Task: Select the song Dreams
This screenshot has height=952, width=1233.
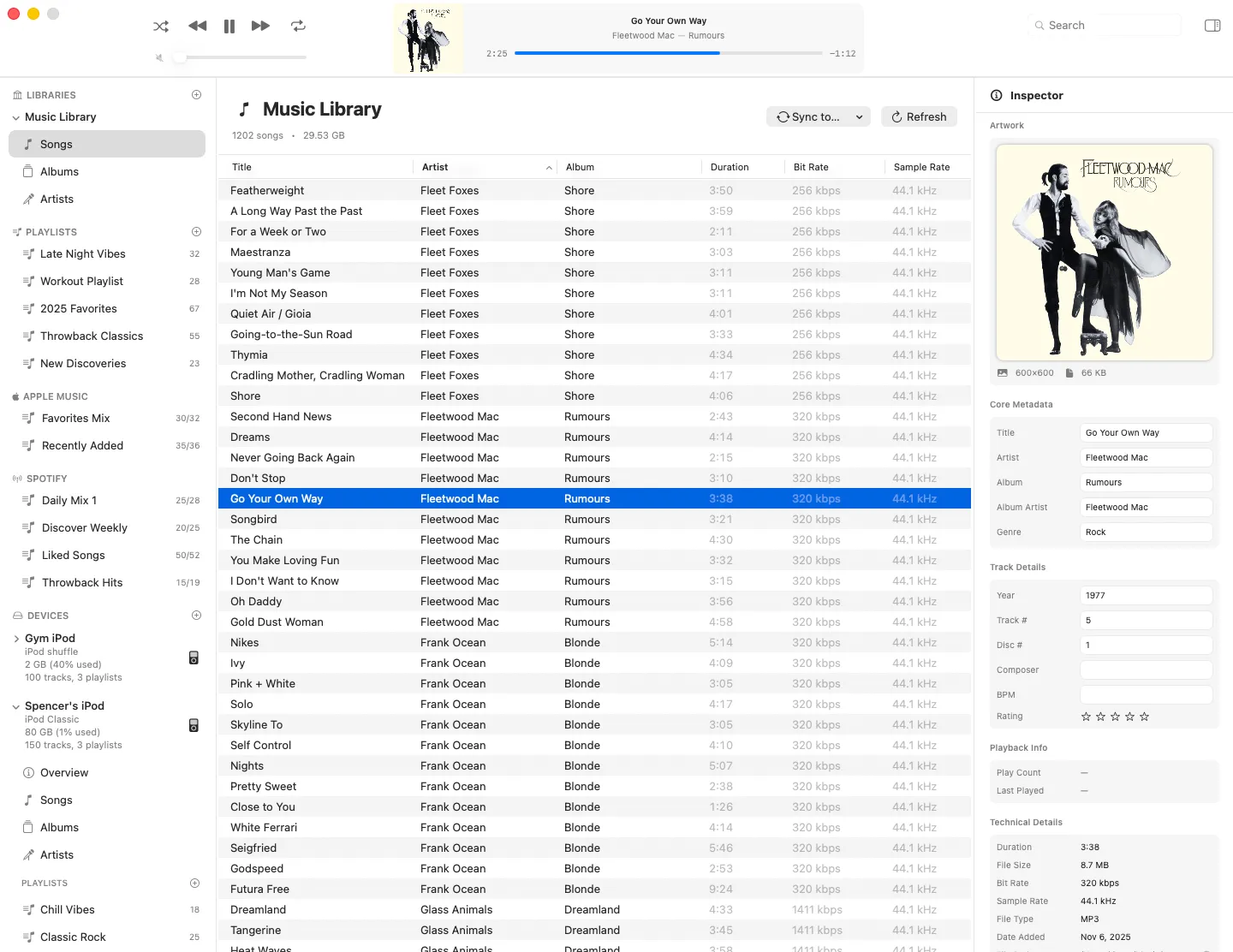Action: [x=594, y=437]
